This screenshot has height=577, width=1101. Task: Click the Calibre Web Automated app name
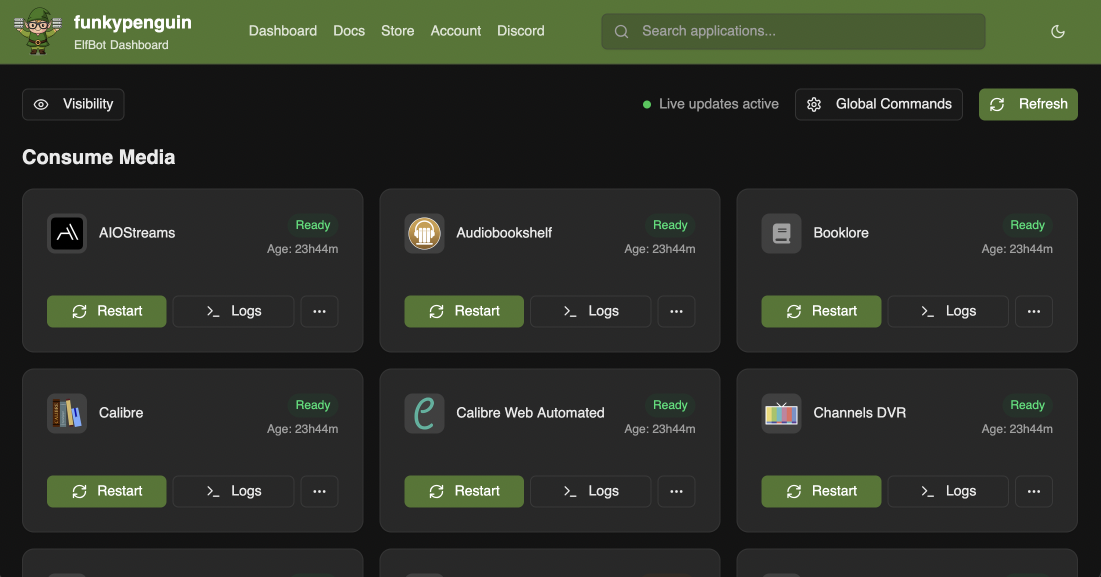tap(530, 413)
